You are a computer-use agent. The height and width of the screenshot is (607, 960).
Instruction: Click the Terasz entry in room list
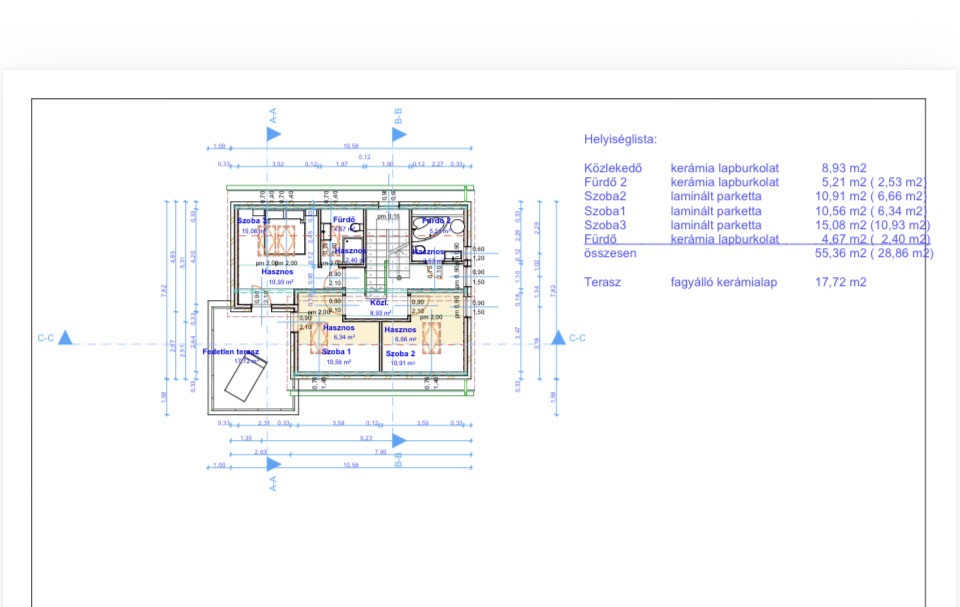(x=603, y=283)
